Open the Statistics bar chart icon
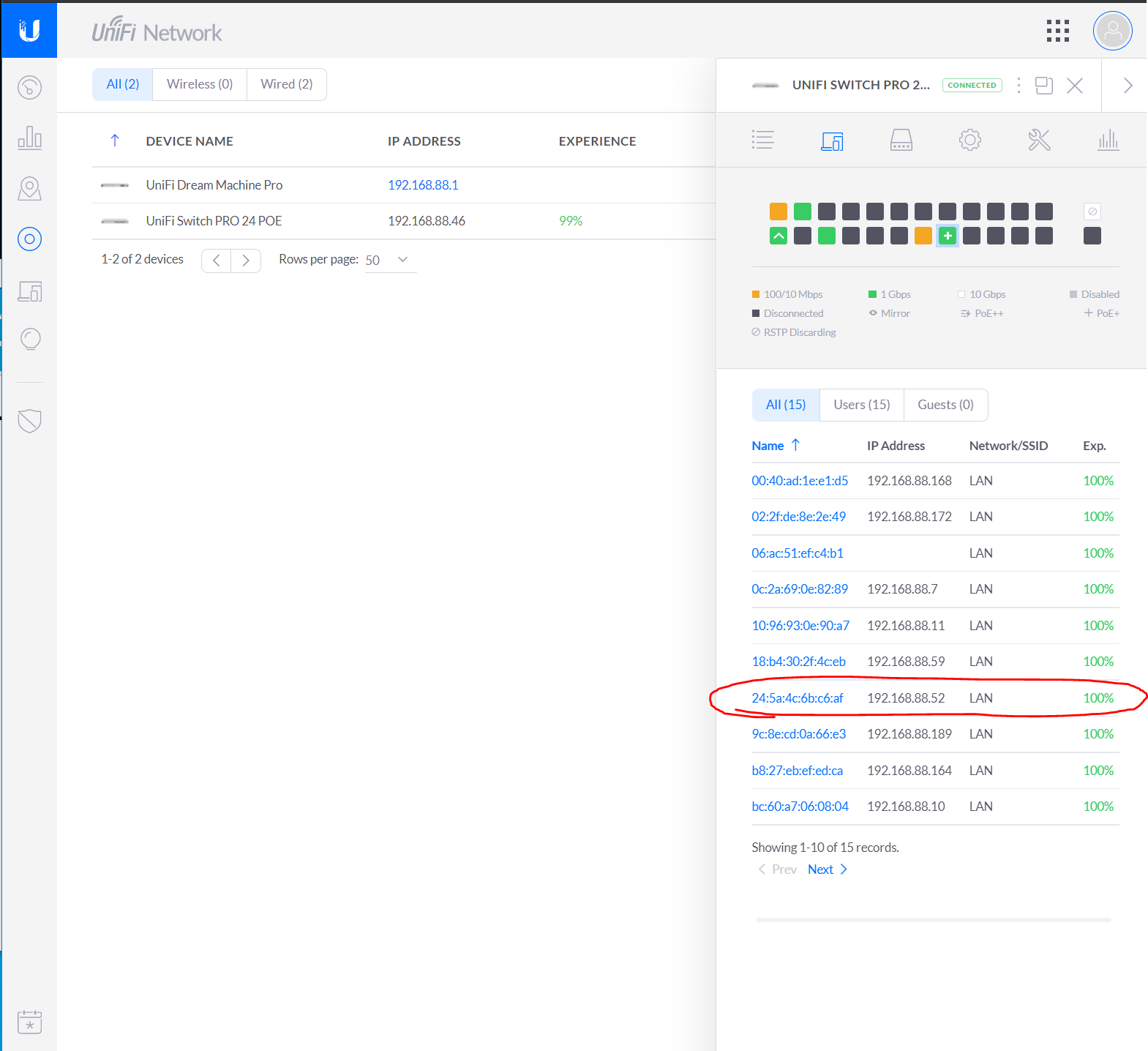Viewport: 1148px width, 1051px height. click(x=29, y=138)
